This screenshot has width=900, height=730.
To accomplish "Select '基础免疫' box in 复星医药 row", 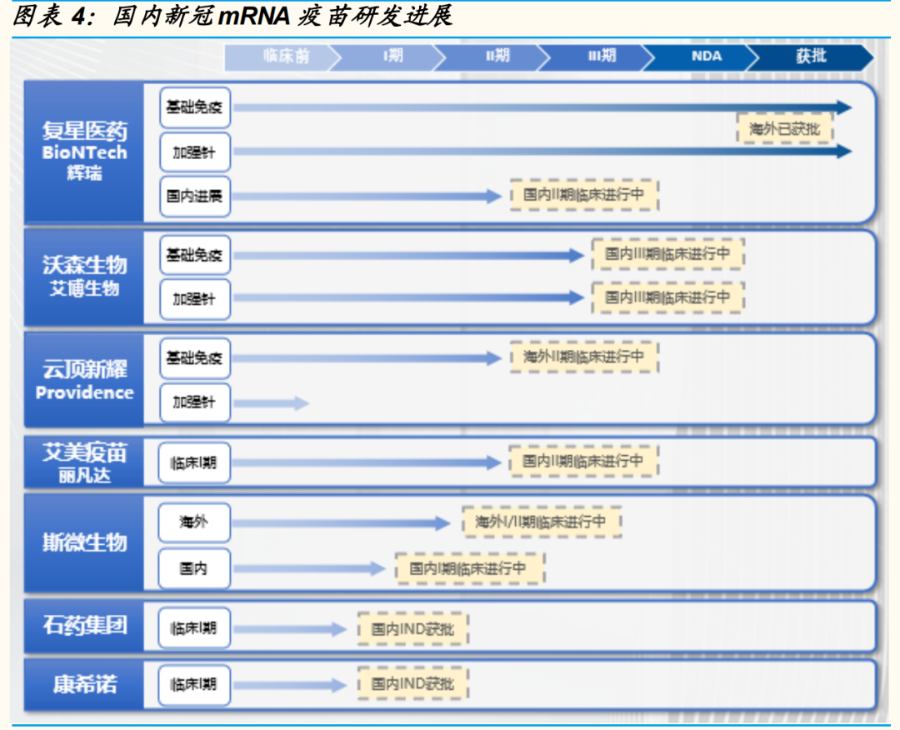I will pyautogui.click(x=195, y=107).
